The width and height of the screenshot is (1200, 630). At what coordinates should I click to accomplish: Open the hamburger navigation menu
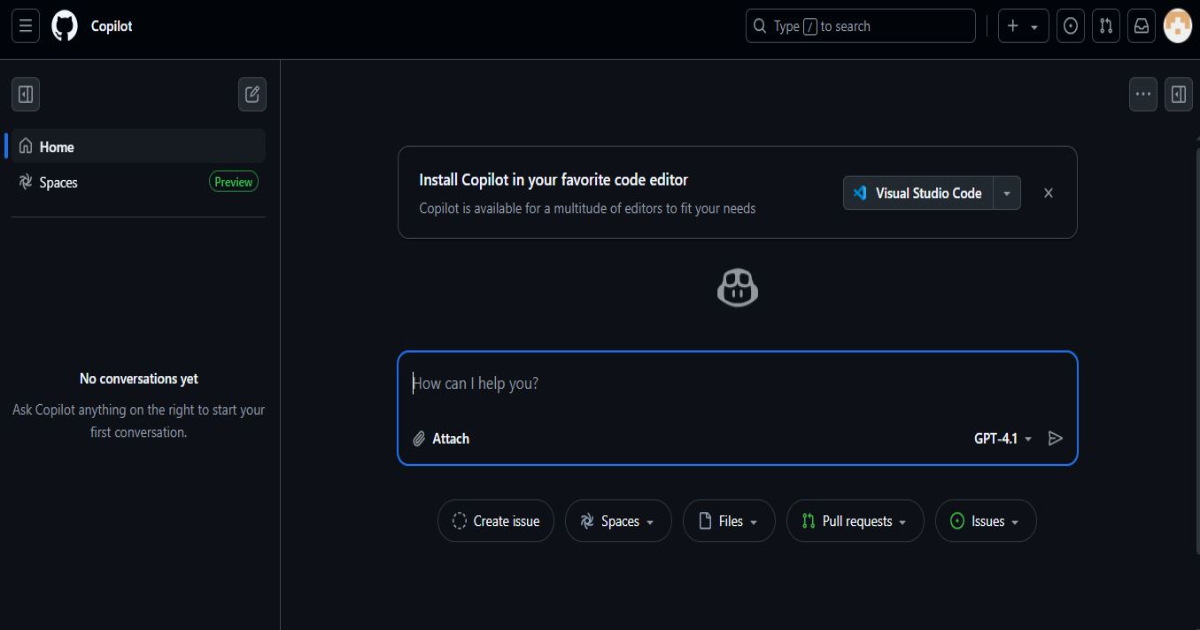(x=26, y=26)
